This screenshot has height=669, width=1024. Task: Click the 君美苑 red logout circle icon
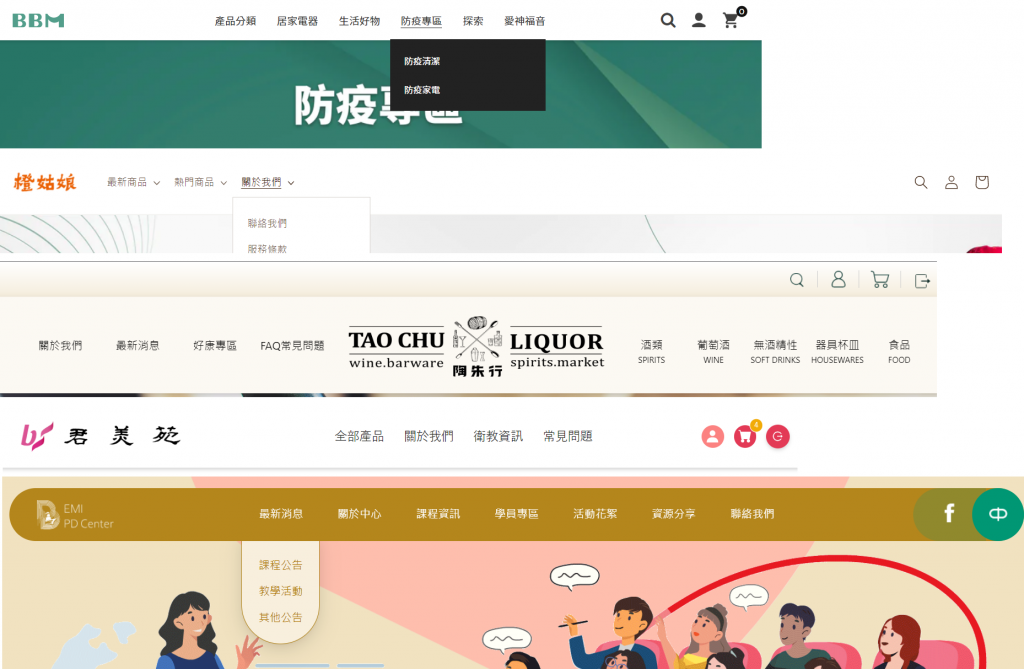coord(777,436)
